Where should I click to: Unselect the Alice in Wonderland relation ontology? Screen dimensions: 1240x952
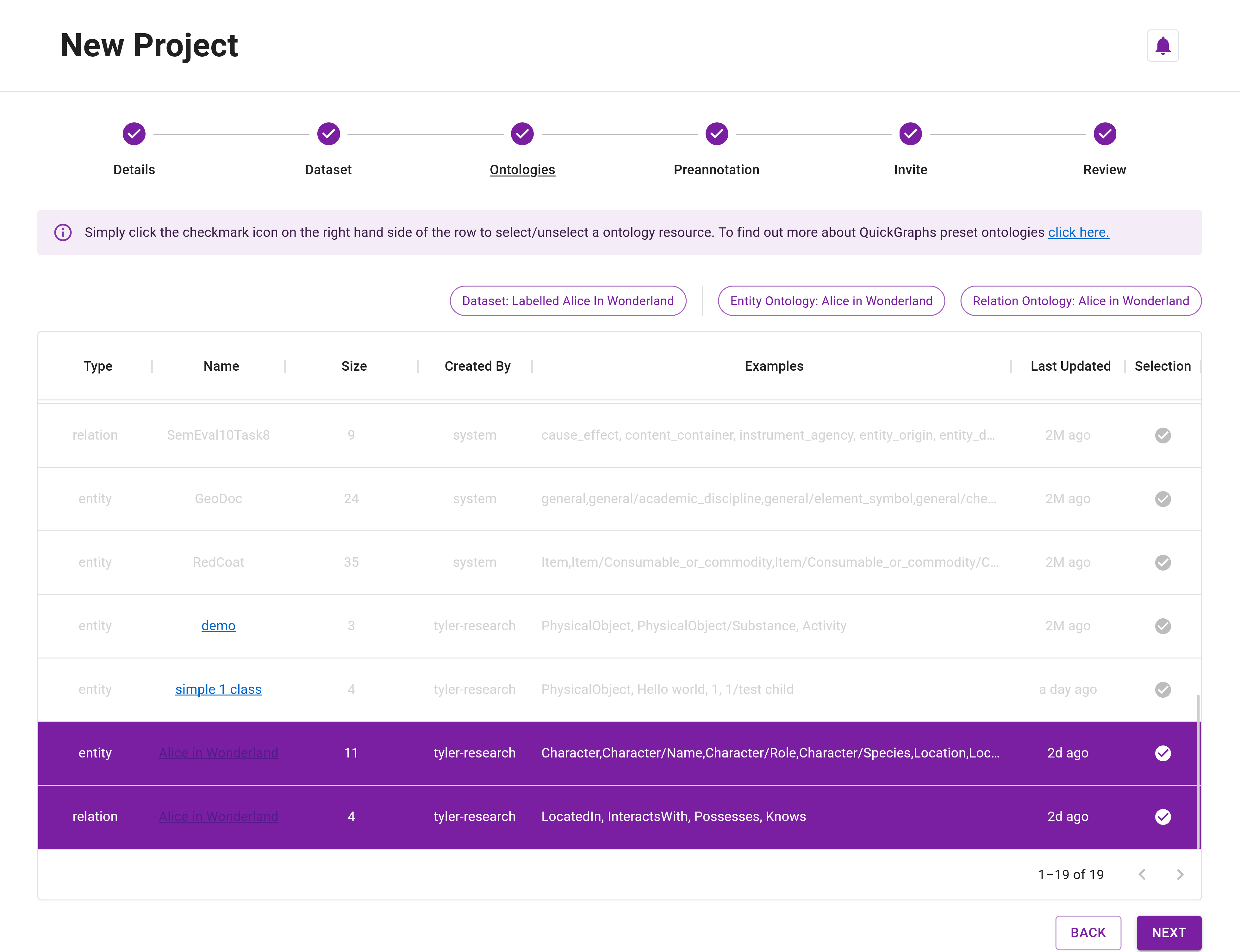coord(1163,817)
